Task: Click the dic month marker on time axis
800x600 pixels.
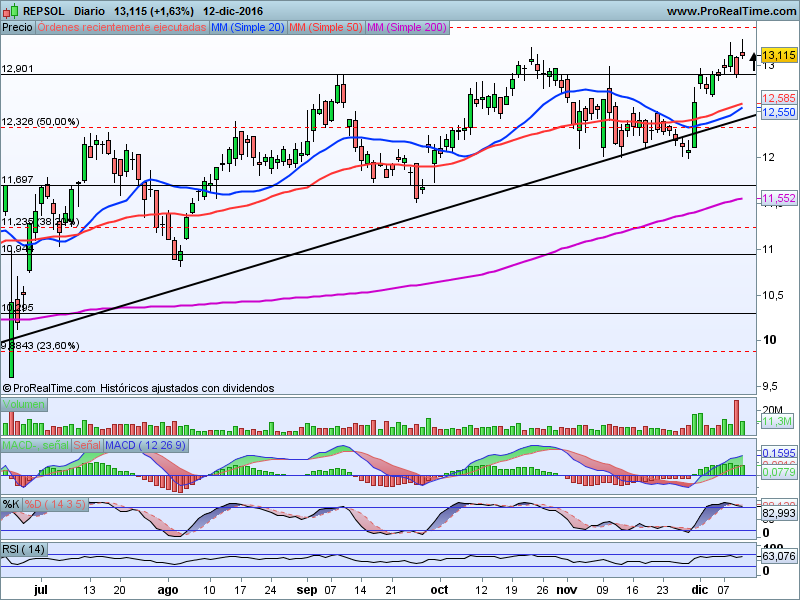Action: tap(699, 590)
